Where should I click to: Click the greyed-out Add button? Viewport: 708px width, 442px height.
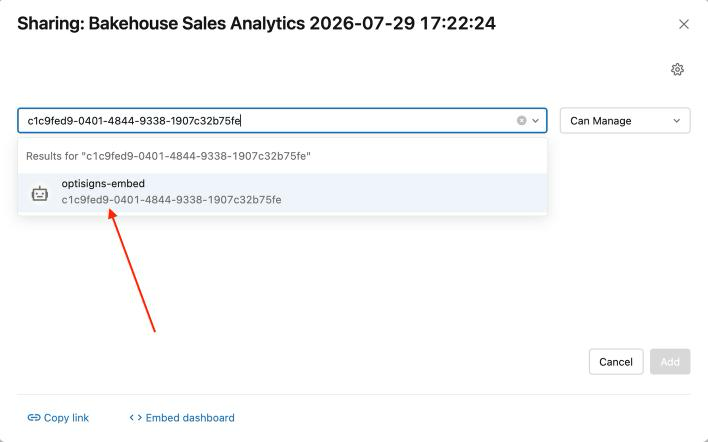pos(670,362)
